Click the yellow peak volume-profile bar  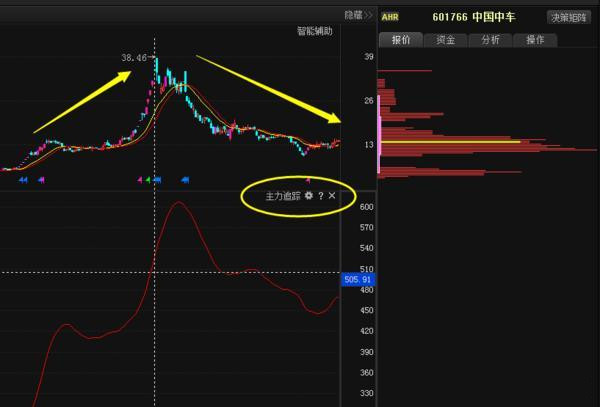click(451, 142)
